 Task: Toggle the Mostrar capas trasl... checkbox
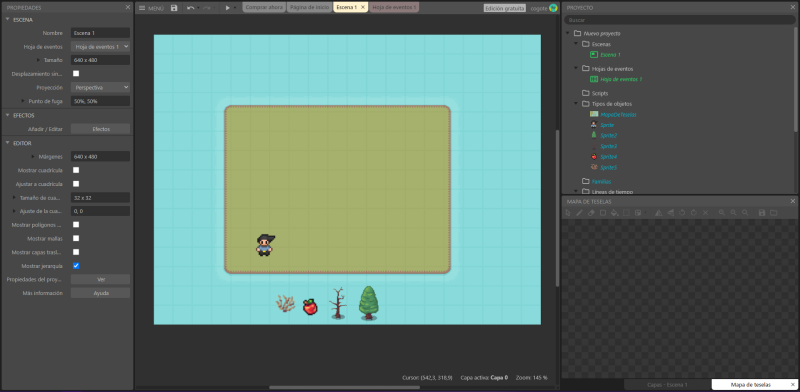76,252
